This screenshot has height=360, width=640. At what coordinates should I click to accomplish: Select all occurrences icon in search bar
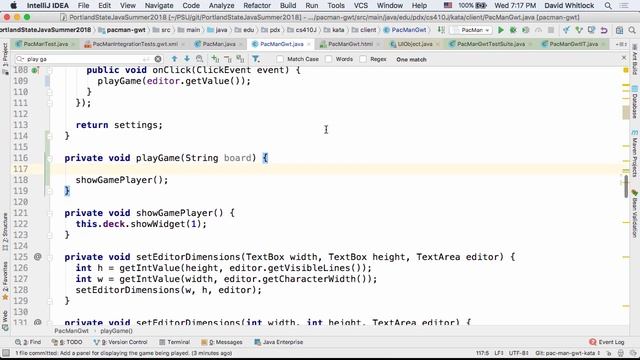(240, 59)
